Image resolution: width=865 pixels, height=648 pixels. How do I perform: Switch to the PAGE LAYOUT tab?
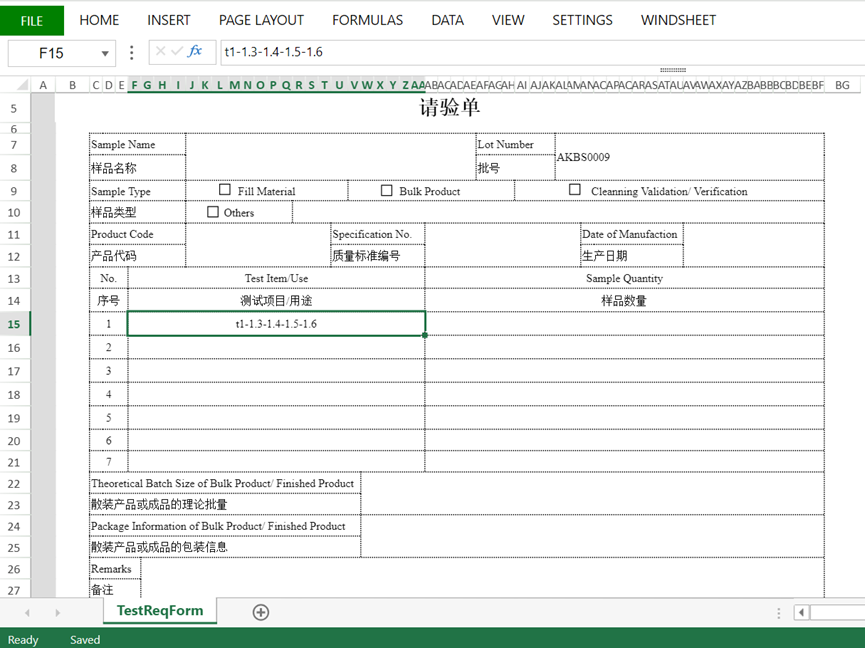(261, 20)
